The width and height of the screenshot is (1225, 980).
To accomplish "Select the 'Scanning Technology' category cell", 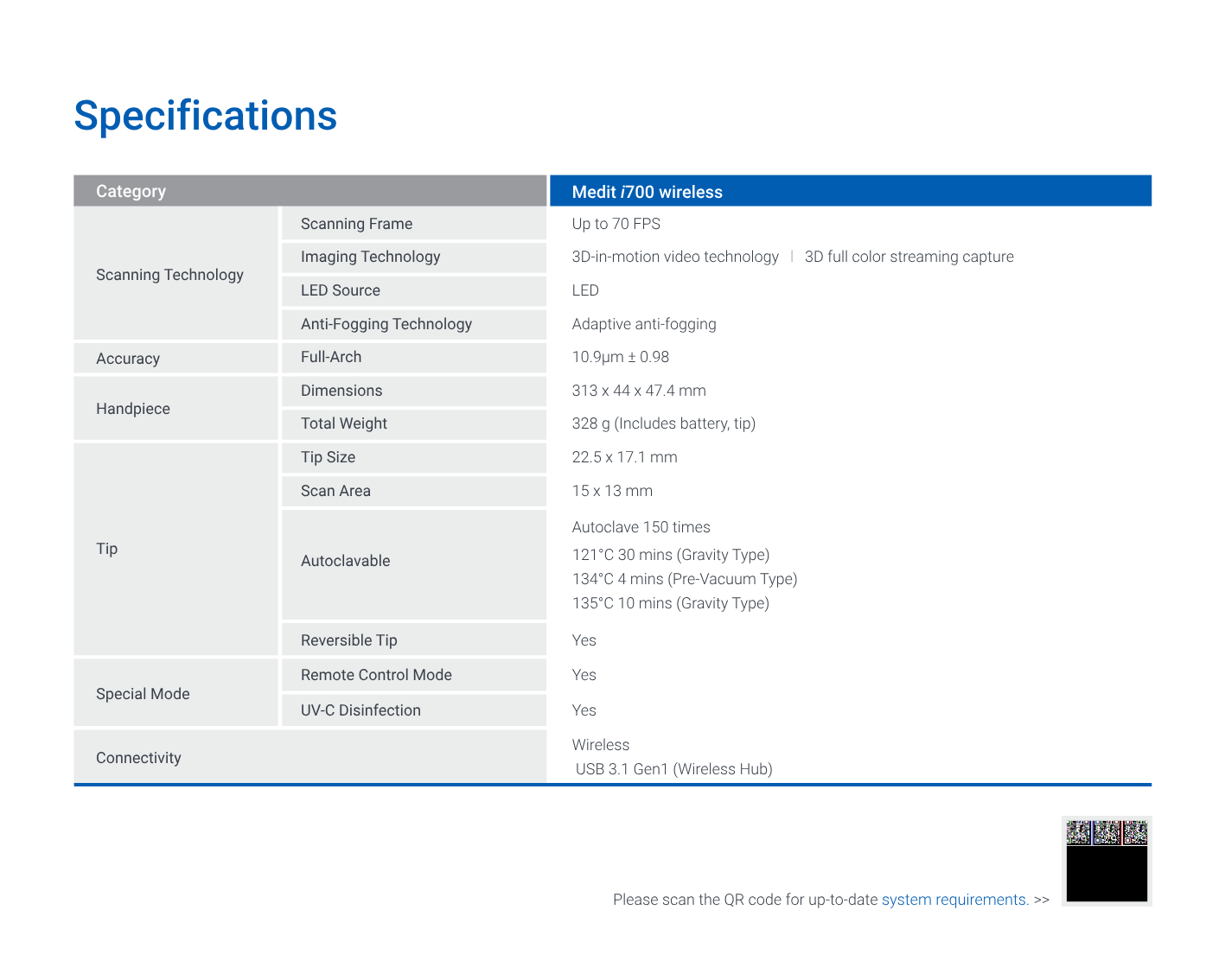I will pyautogui.click(x=176, y=274).
